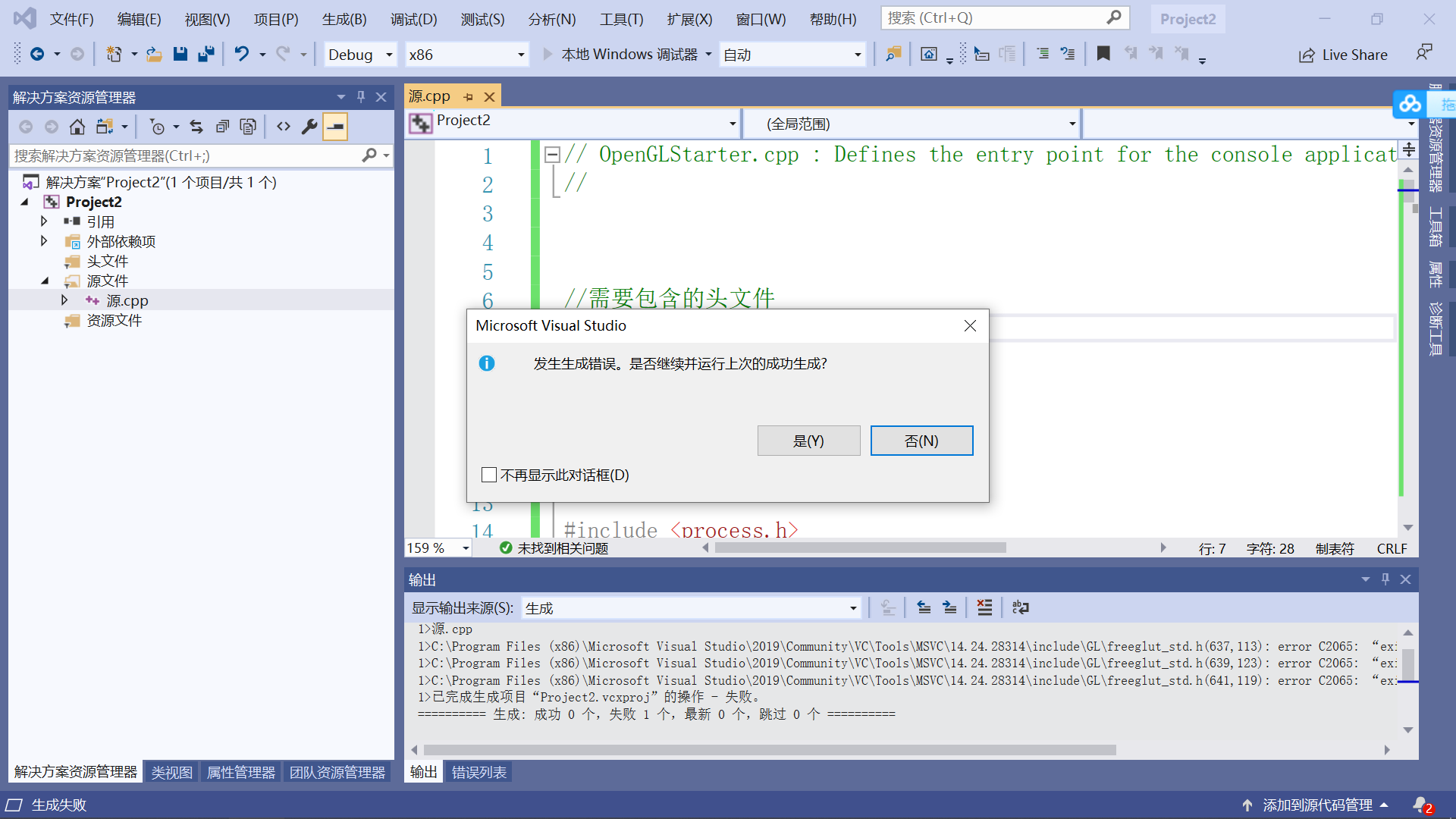Viewport: 1456px width, 819px height.
Task: Expand the 引用 node in Solution Explorer
Action: (x=43, y=221)
